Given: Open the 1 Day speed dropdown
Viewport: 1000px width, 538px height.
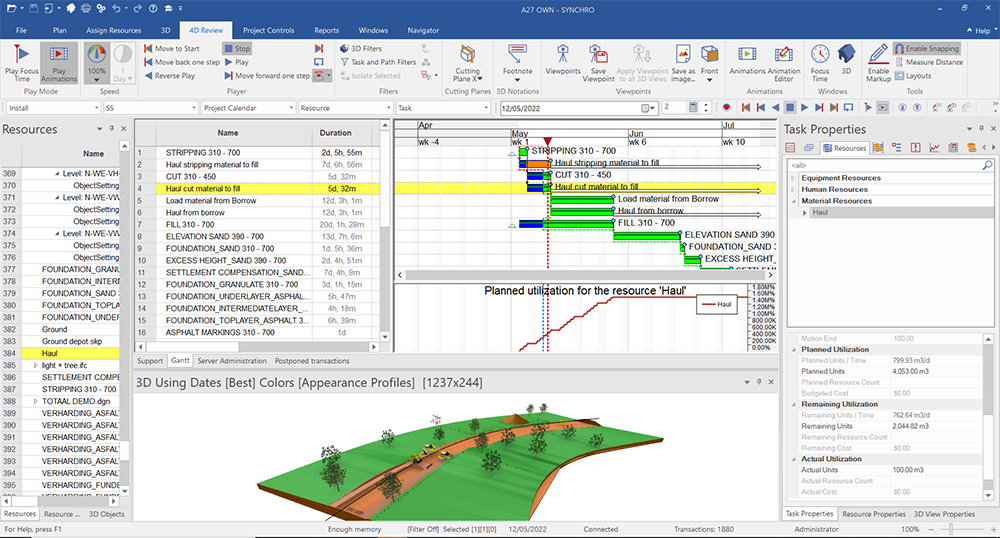Looking at the screenshot, I should (122, 62).
